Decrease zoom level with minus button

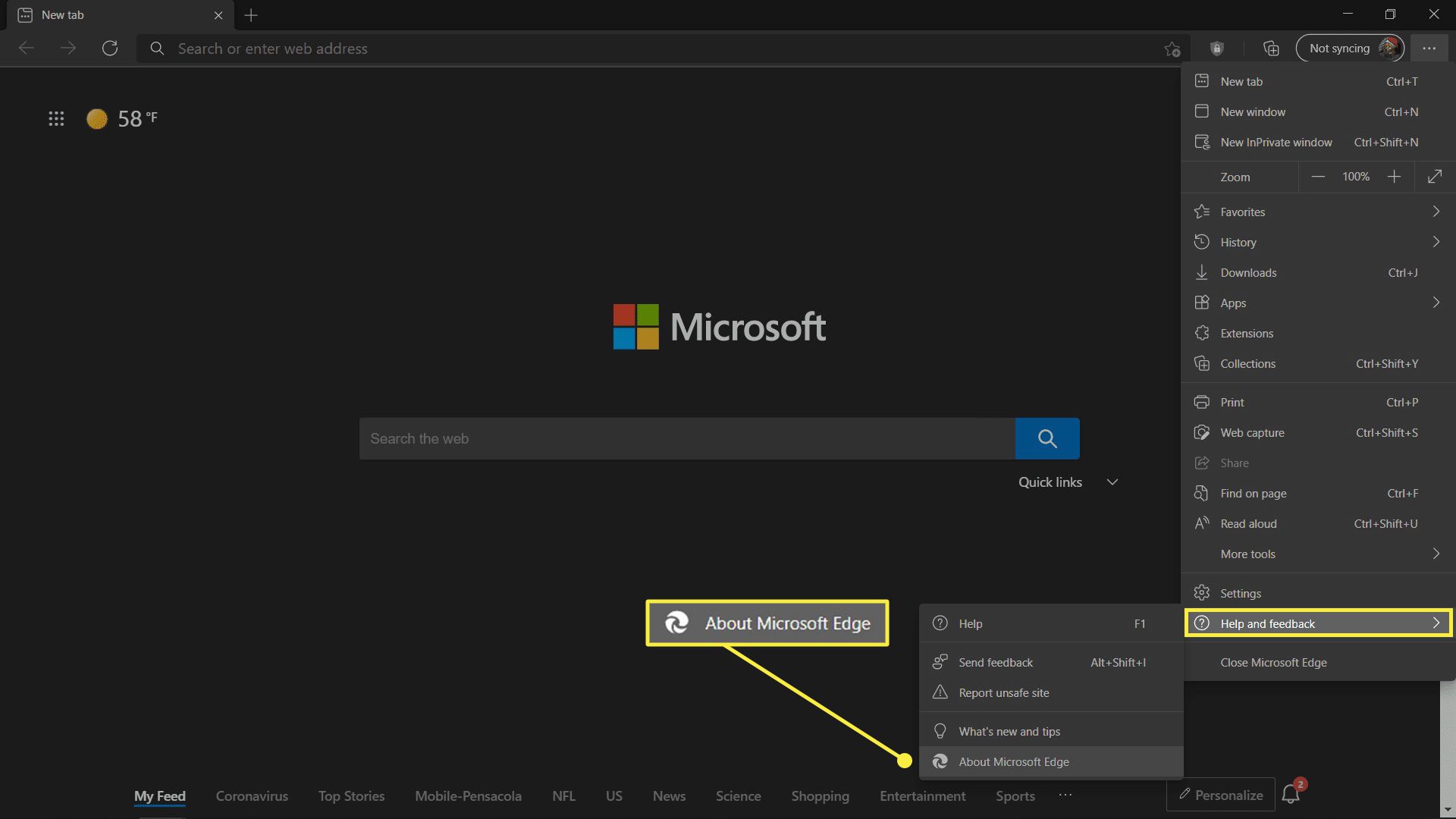coord(1318,177)
